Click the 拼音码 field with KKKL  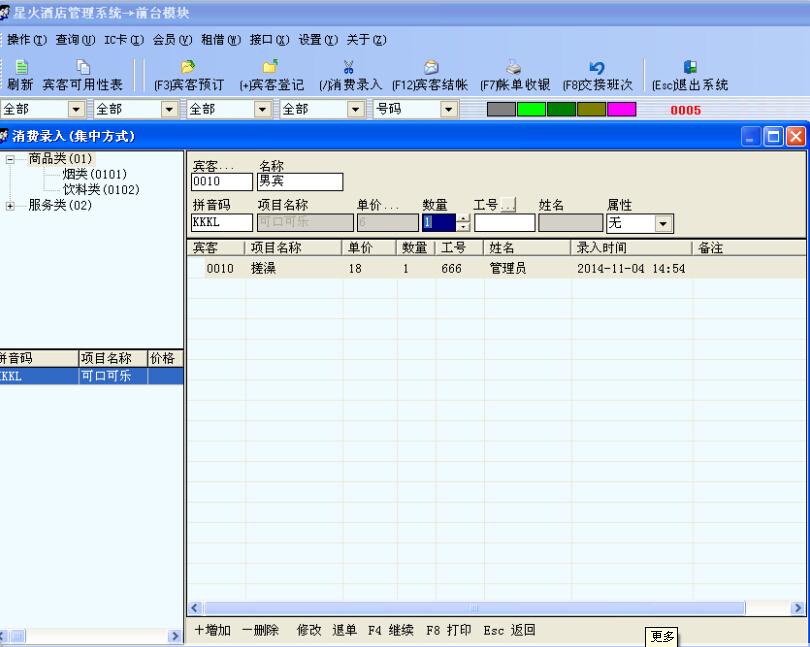222,223
